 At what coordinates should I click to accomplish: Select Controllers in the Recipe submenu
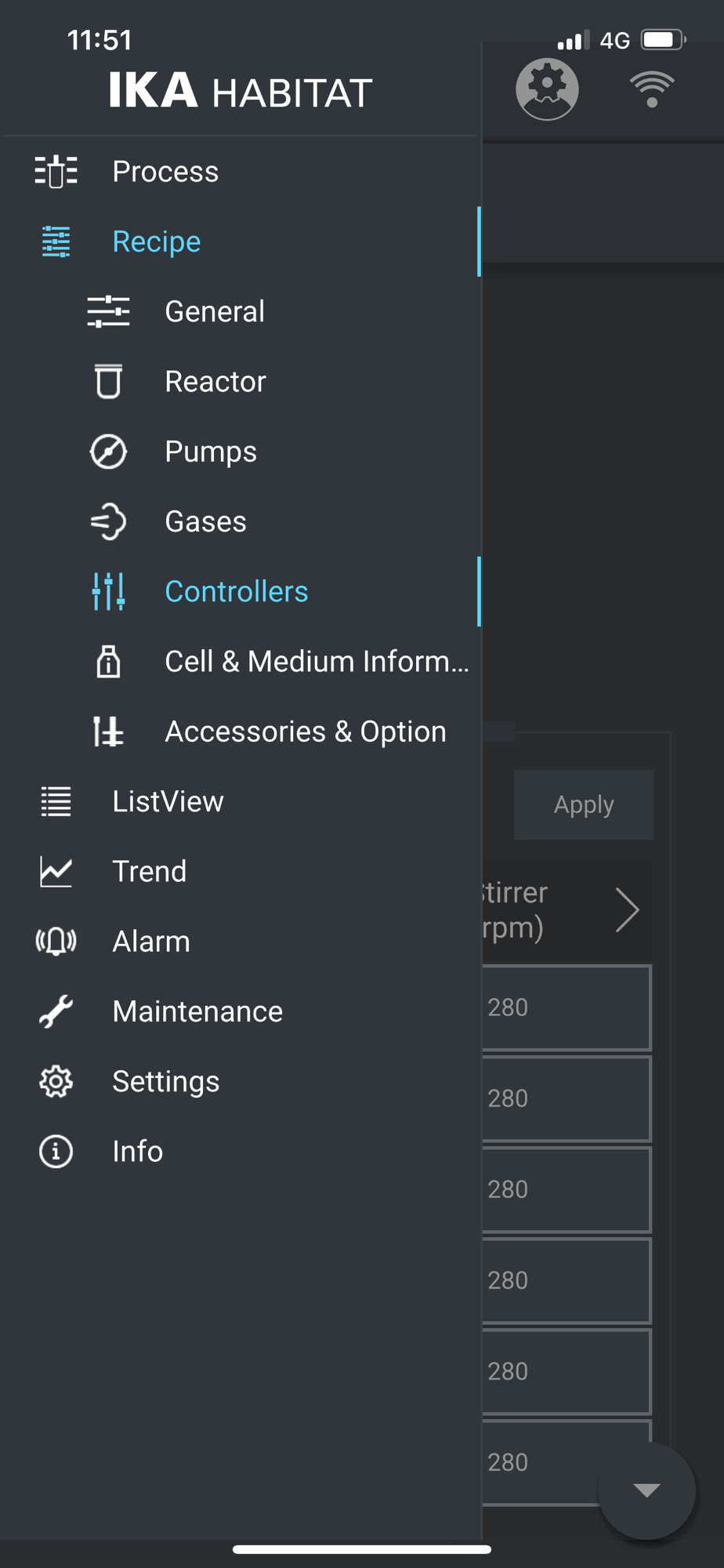click(x=236, y=592)
